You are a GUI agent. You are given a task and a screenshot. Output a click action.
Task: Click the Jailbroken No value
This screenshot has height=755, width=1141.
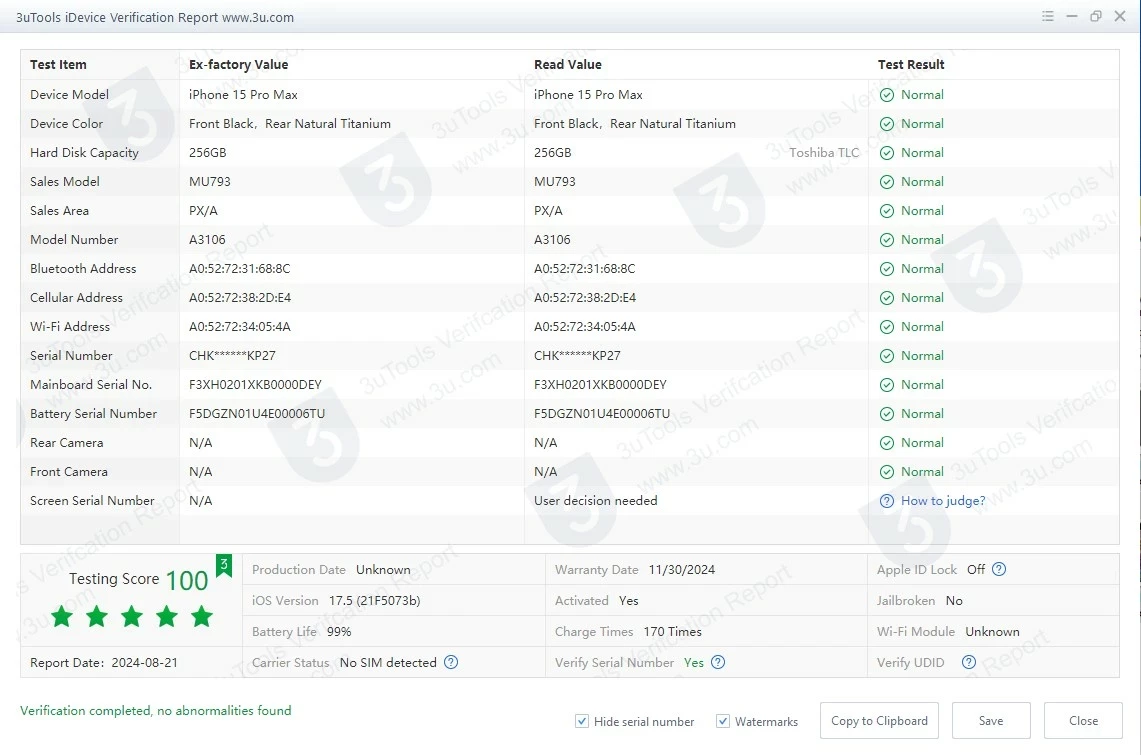[x=954, y=601]
